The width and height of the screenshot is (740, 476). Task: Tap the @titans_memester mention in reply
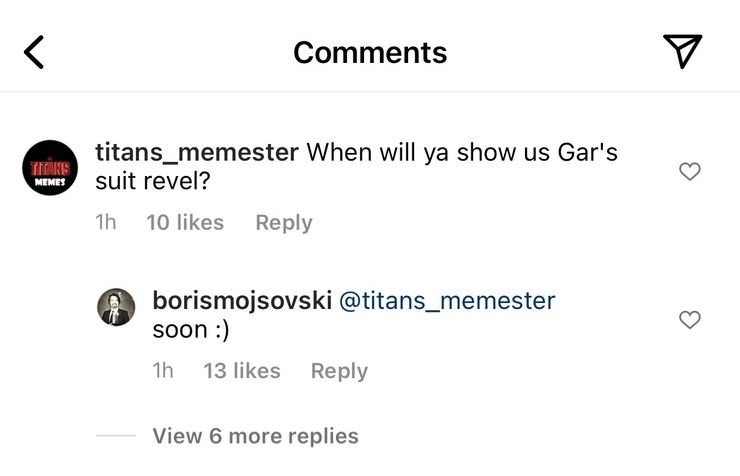[448, 300]
